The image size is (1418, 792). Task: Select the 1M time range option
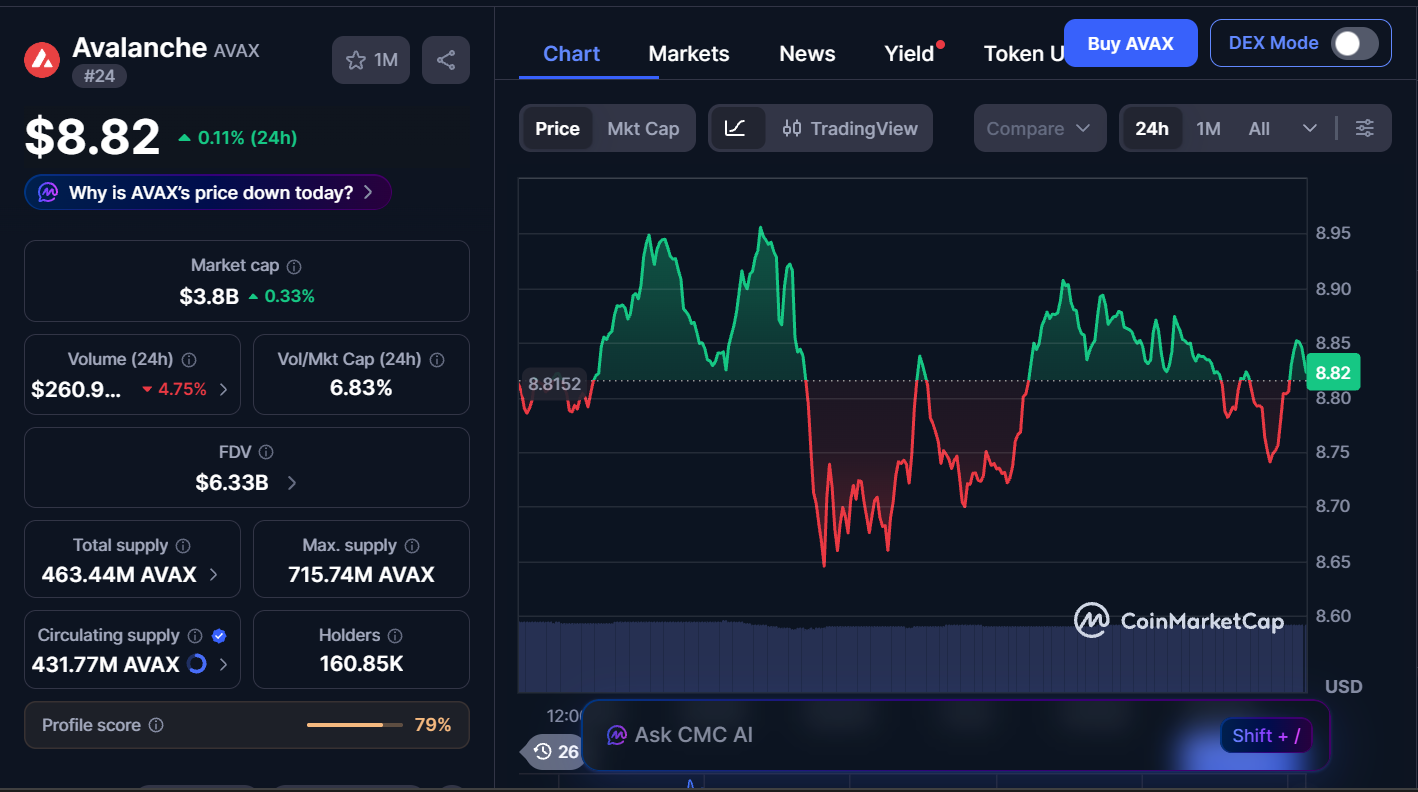1208,128
